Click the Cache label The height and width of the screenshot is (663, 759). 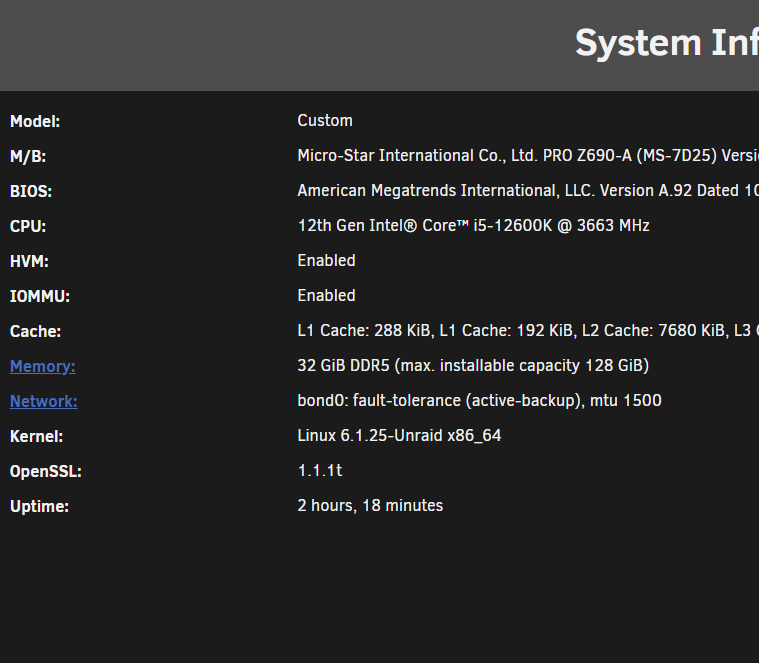[x=35, y=332]
